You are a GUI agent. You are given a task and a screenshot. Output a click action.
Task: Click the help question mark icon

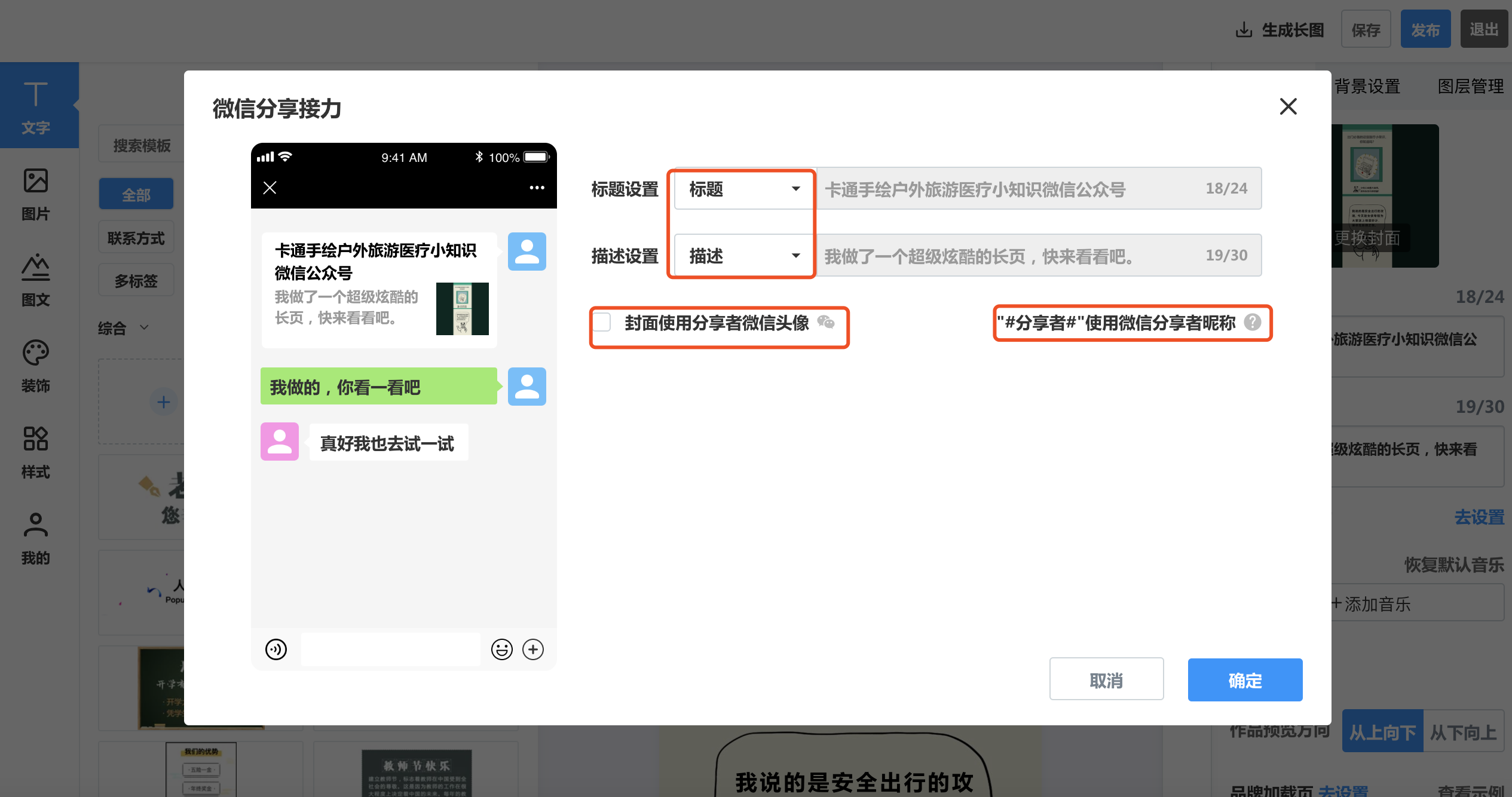(x=1252, y=322)
